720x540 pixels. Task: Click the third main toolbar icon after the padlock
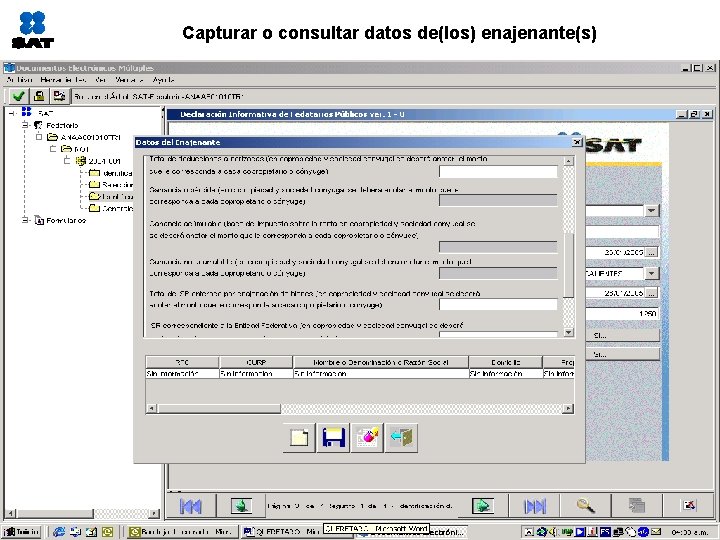click(59, 96)
